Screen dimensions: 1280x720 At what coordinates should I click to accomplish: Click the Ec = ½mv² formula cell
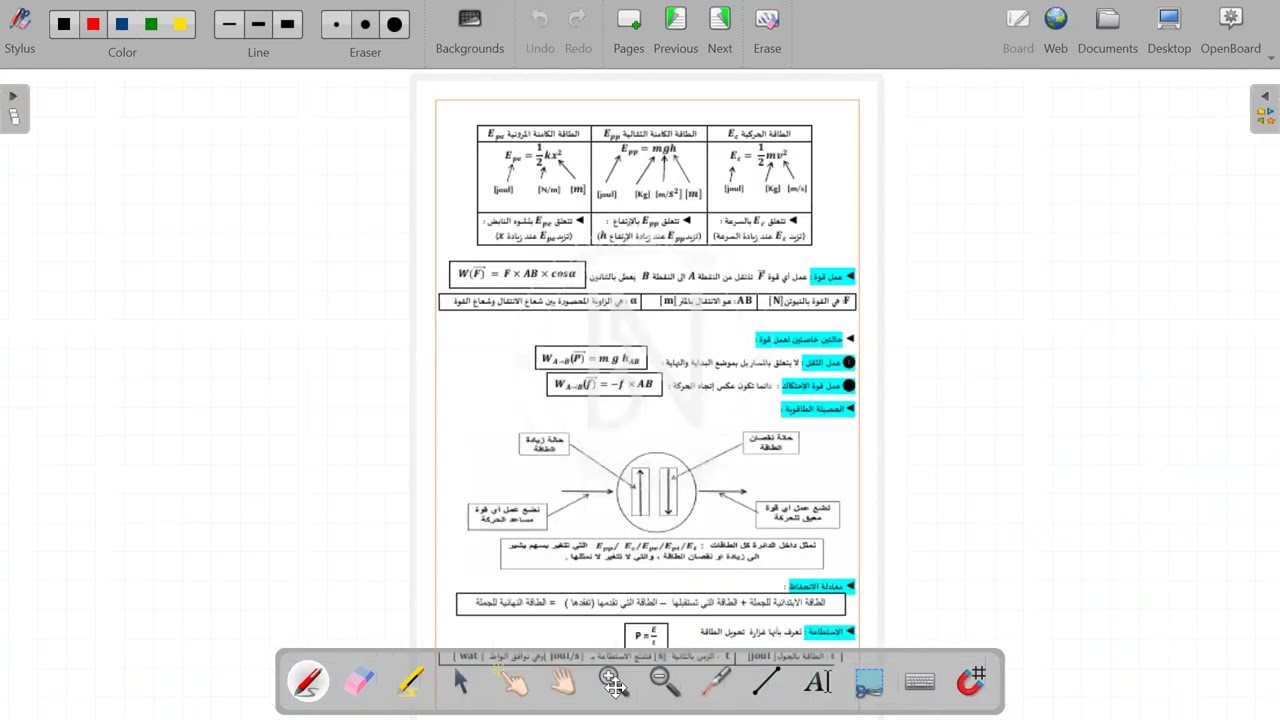pyautogui.click(x=760, y=176)
